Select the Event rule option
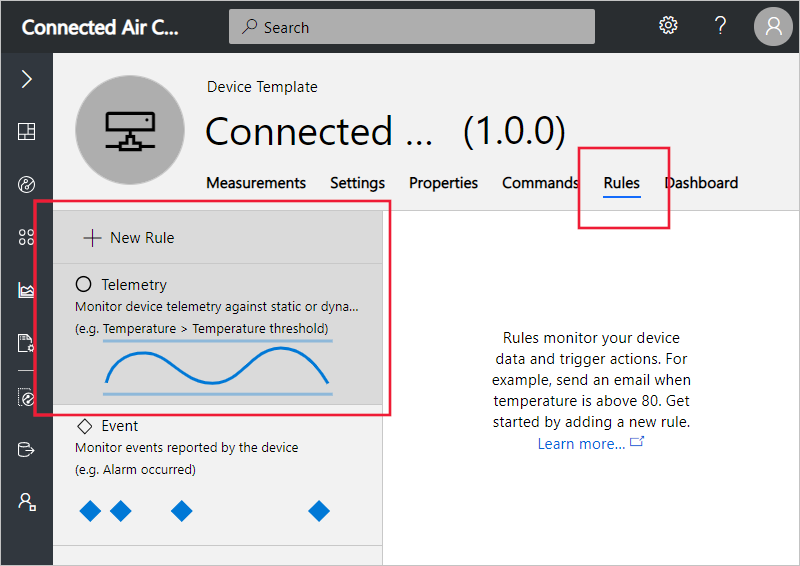Screen dimensions: 800x566 pos(218,476)
